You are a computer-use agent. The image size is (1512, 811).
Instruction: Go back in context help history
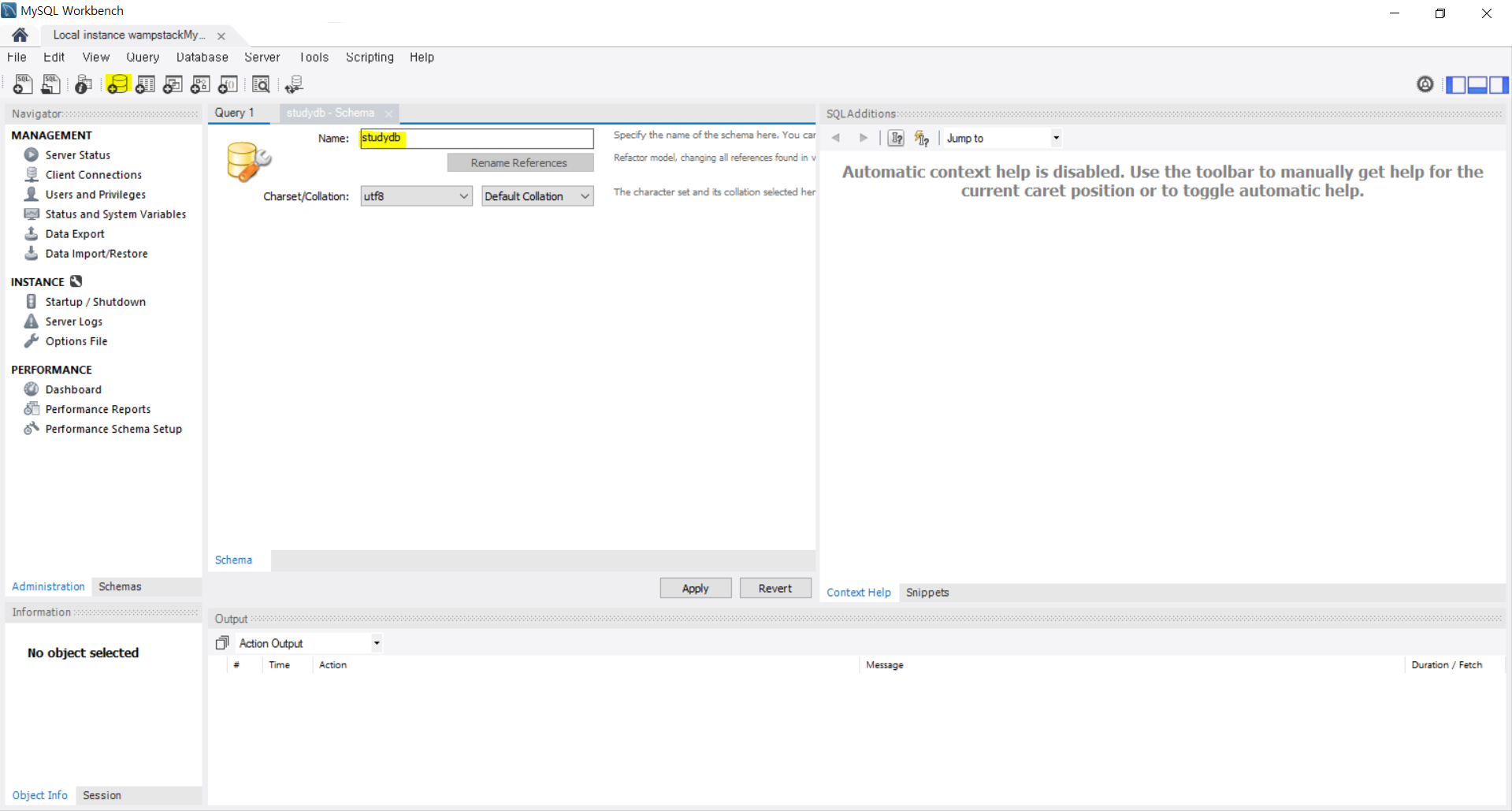(x=836, y=138)
